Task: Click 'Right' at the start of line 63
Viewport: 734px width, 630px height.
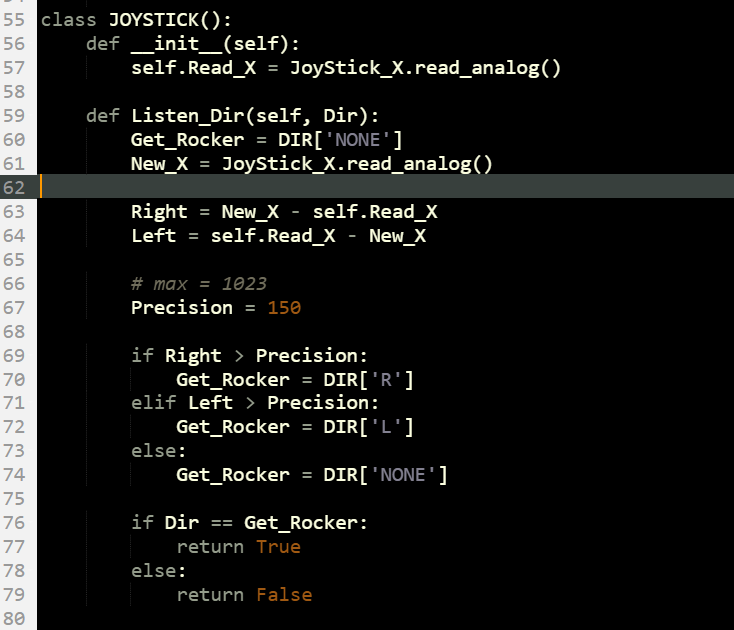Action: click(159, 211)
